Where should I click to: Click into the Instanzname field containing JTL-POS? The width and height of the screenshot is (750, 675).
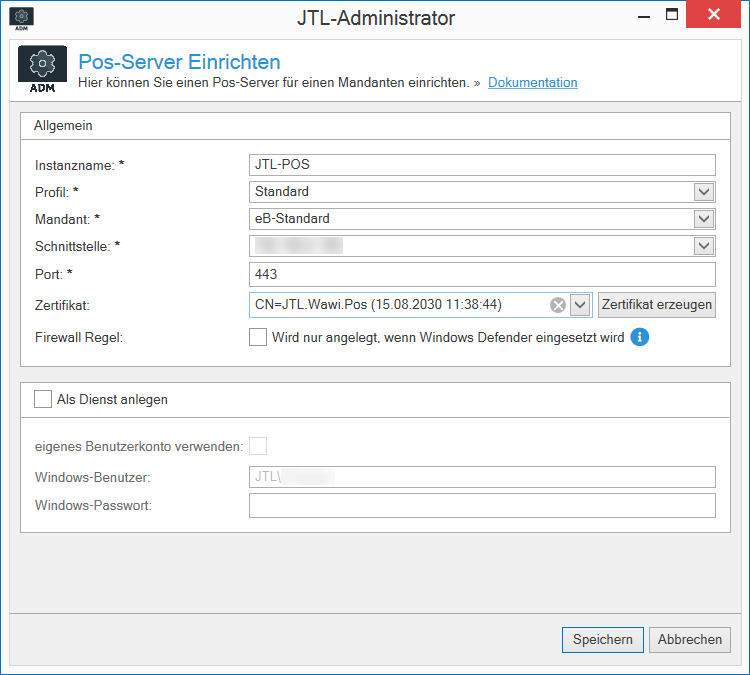pos(482,165)
